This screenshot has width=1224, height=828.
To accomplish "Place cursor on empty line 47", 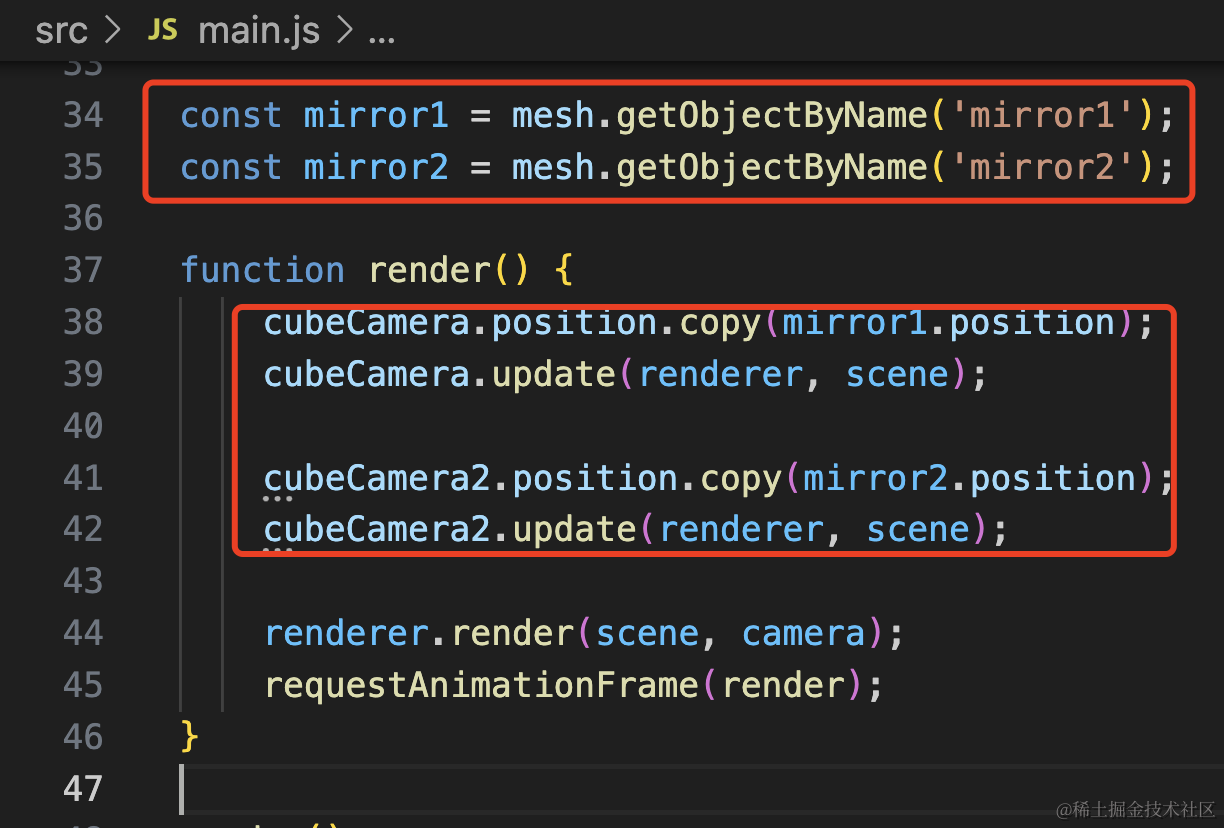I will [700, 789].
